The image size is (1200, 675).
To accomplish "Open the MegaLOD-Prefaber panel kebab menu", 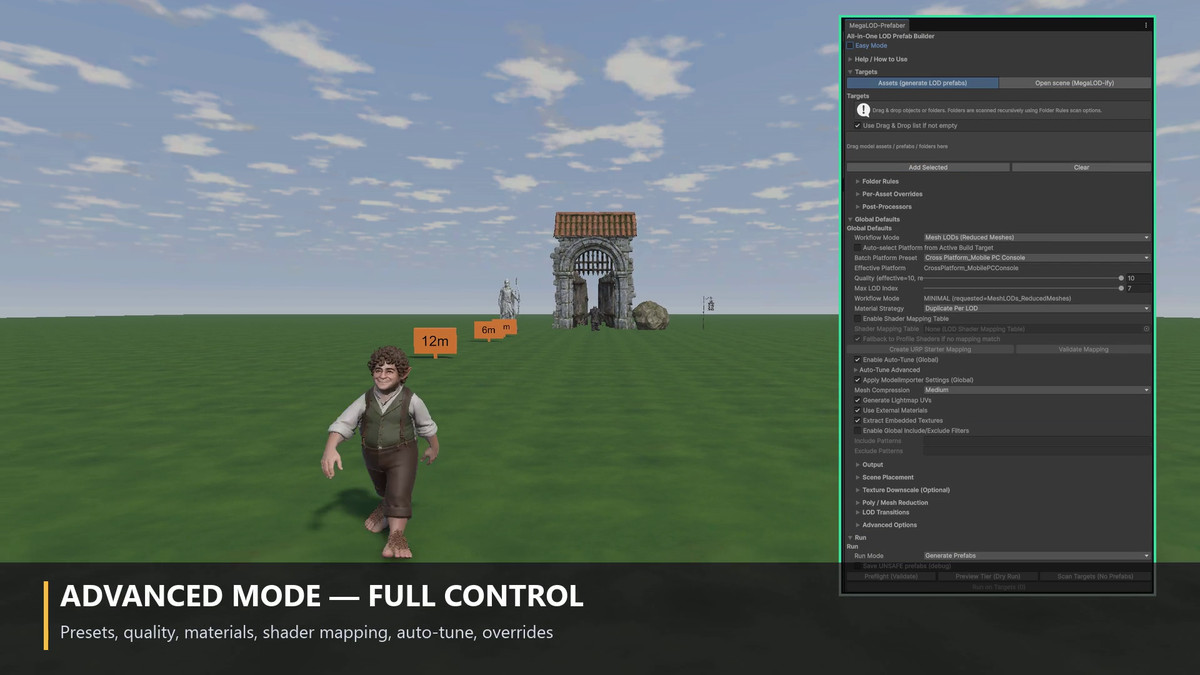I will [x=1146, y=25].
